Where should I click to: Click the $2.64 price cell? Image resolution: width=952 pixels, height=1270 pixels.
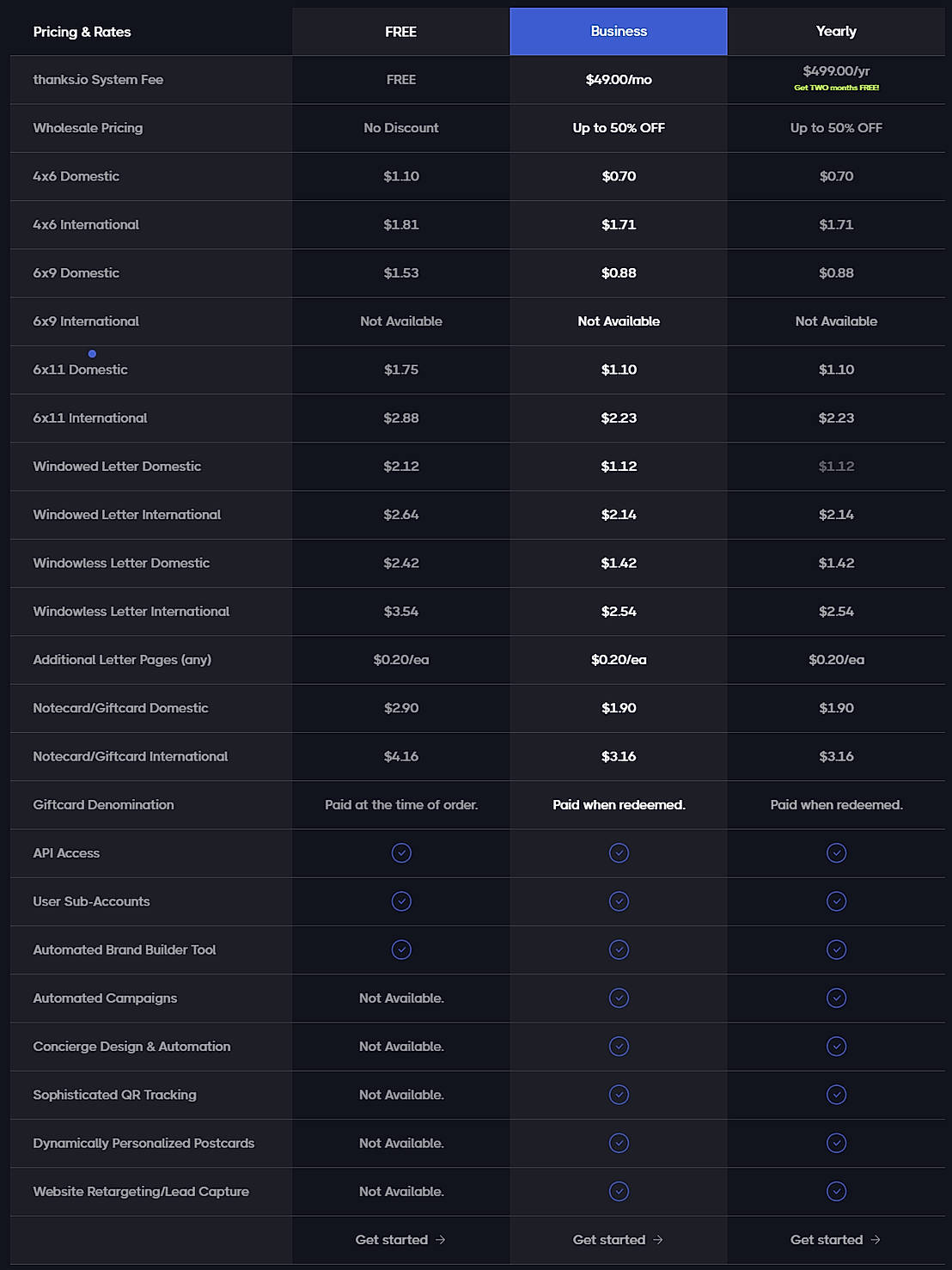401,515
